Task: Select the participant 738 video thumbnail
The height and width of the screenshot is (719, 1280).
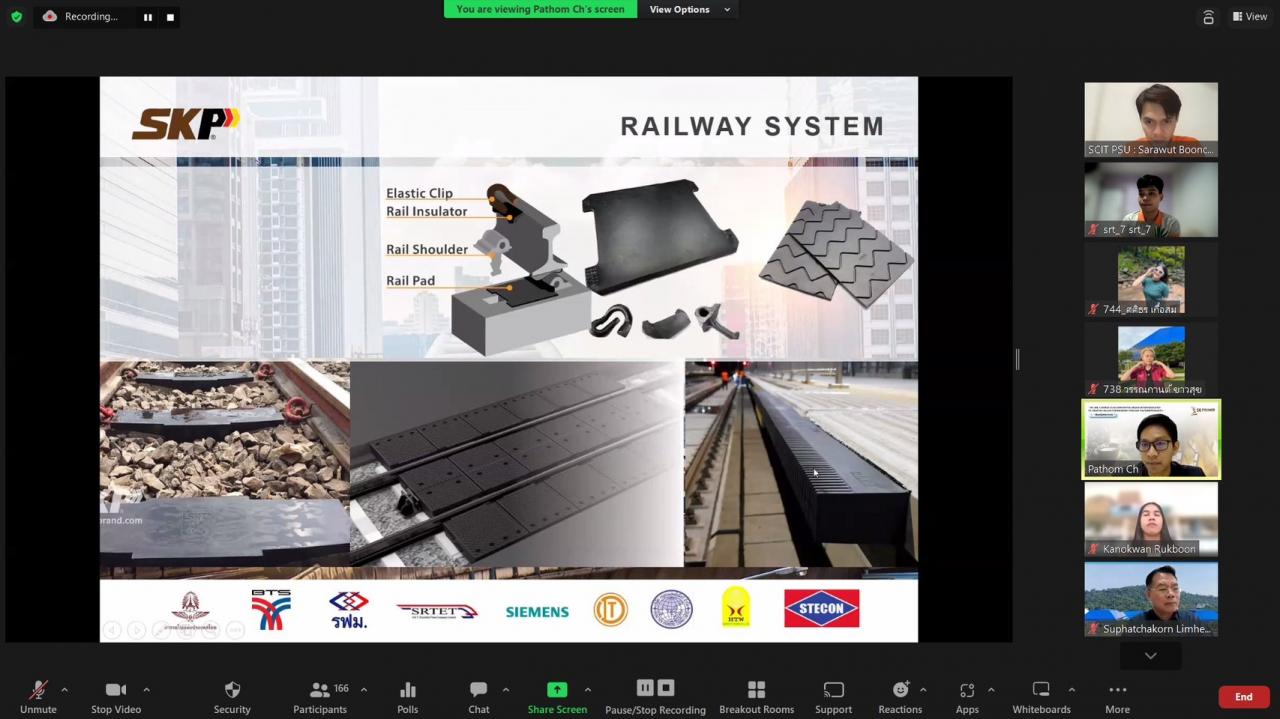Action: 1151,359
